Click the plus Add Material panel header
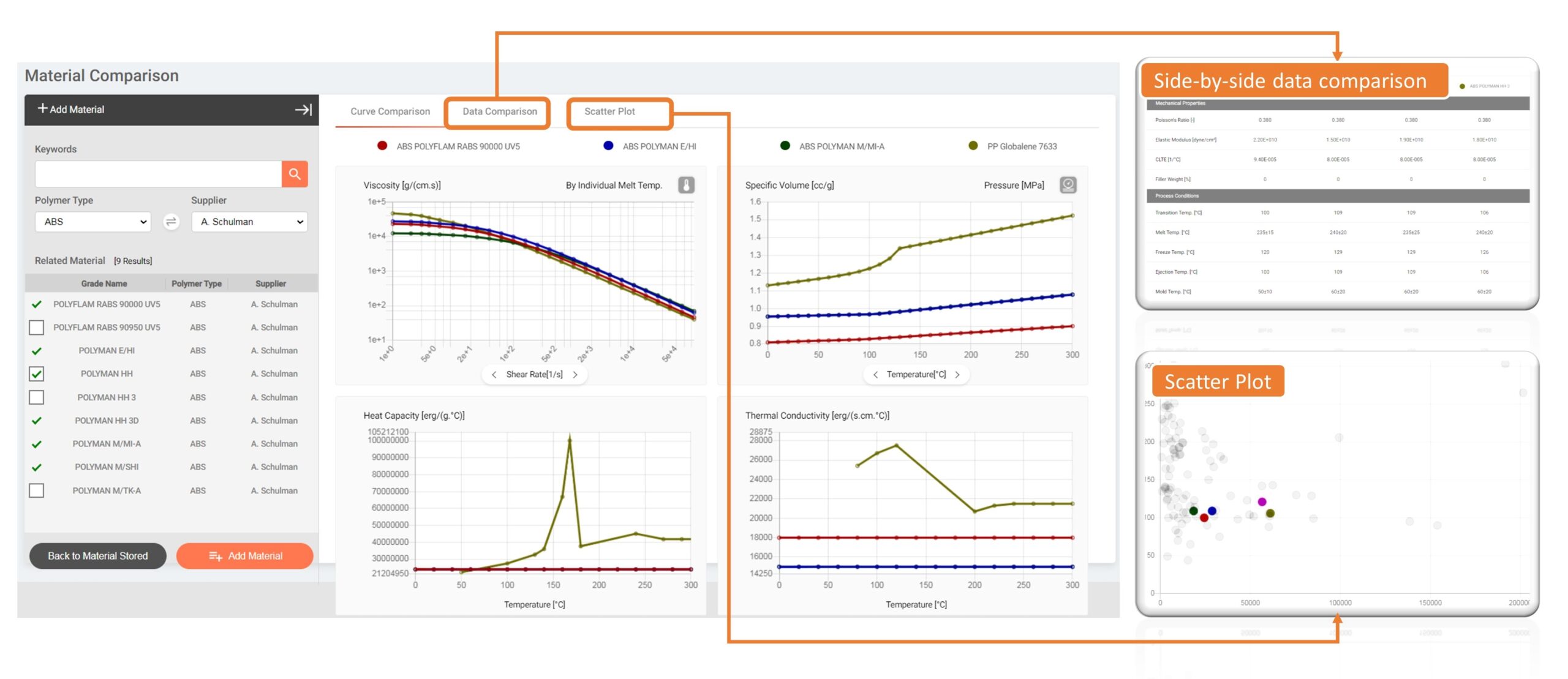 (x=72, y=110)
